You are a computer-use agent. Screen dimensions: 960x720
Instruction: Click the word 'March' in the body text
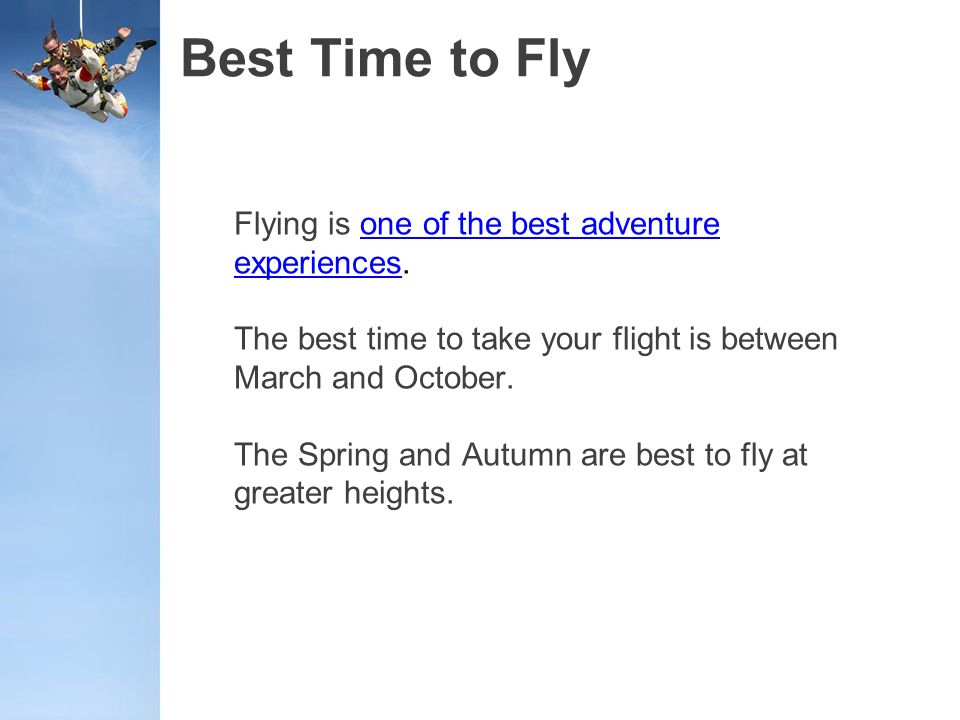click(x=278, y=378)
